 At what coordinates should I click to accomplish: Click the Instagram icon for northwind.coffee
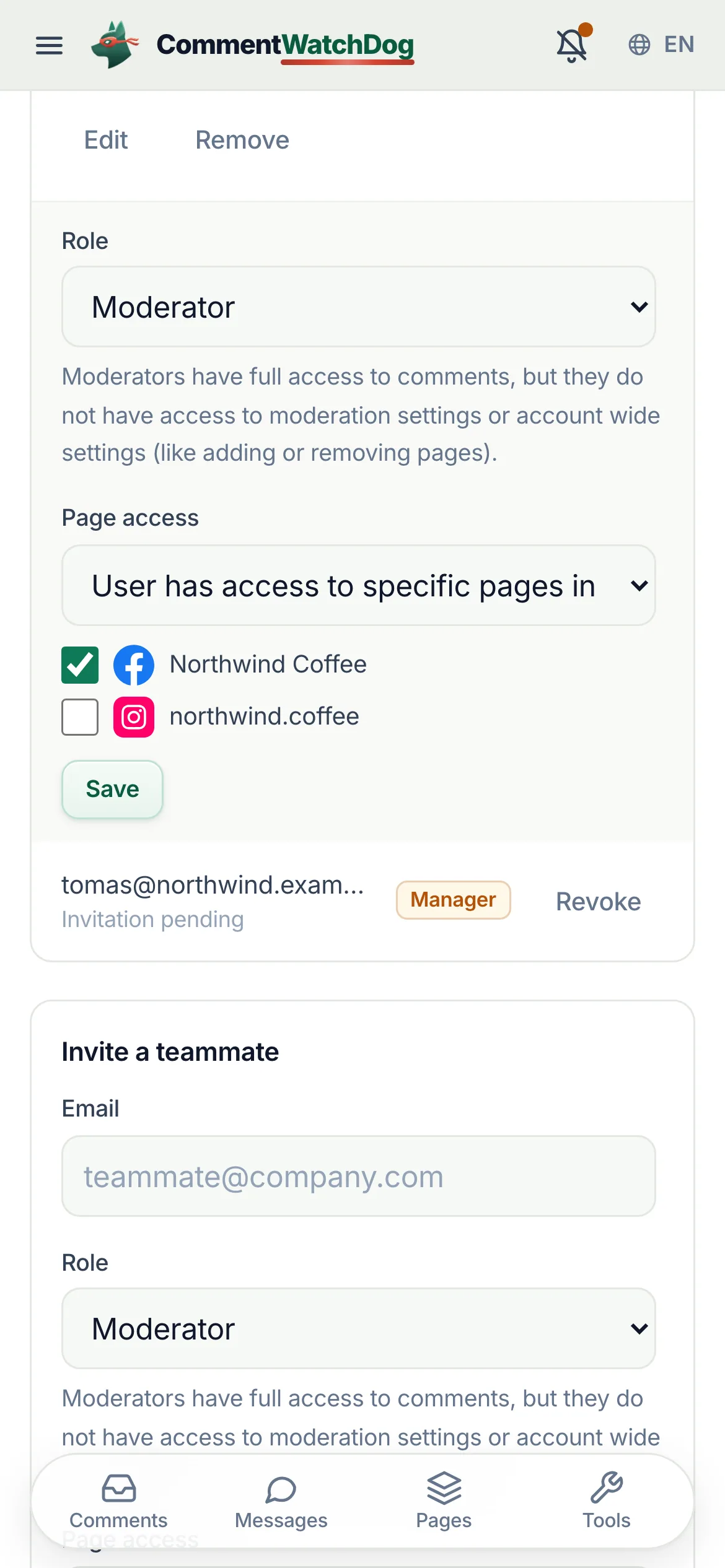point(134,717)
